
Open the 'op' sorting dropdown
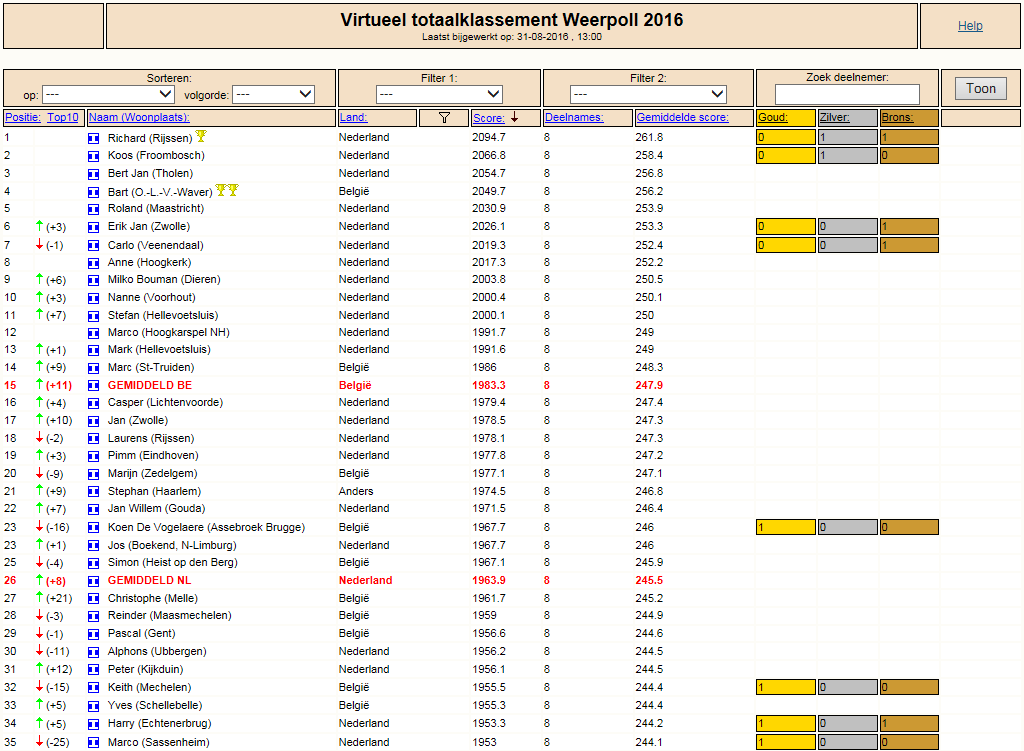point(108,95)
